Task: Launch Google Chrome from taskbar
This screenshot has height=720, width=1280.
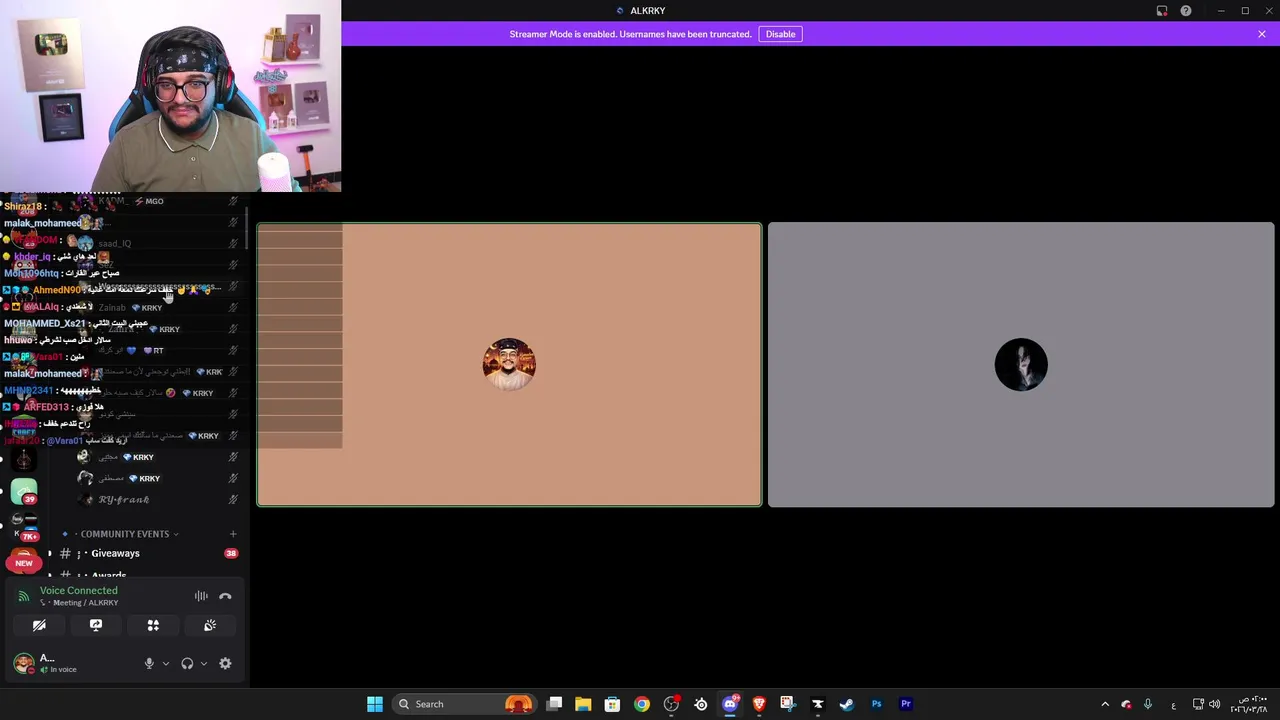Action: [x=642, y=704]
